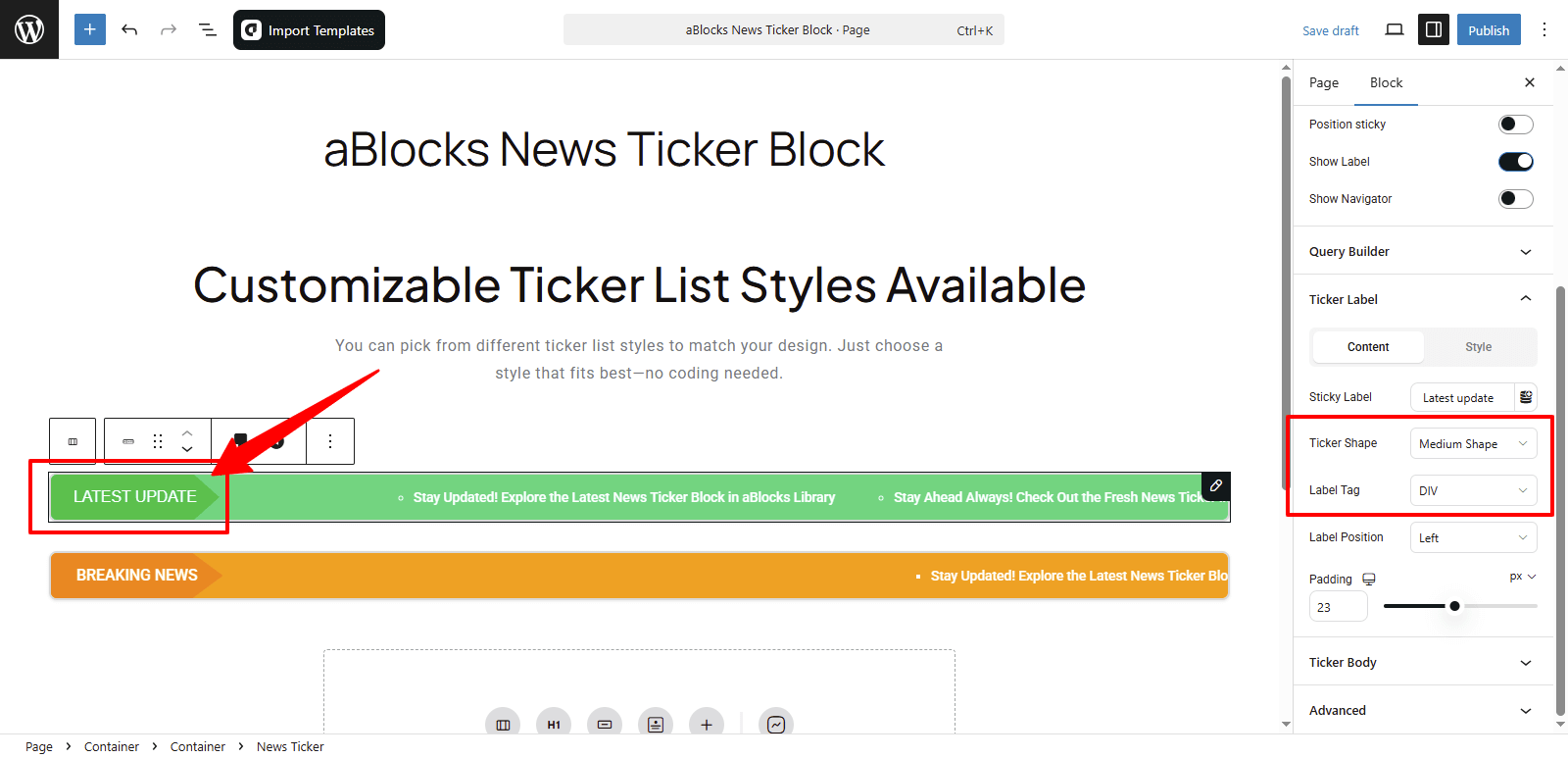Select the parent container block button

(73, 441)
